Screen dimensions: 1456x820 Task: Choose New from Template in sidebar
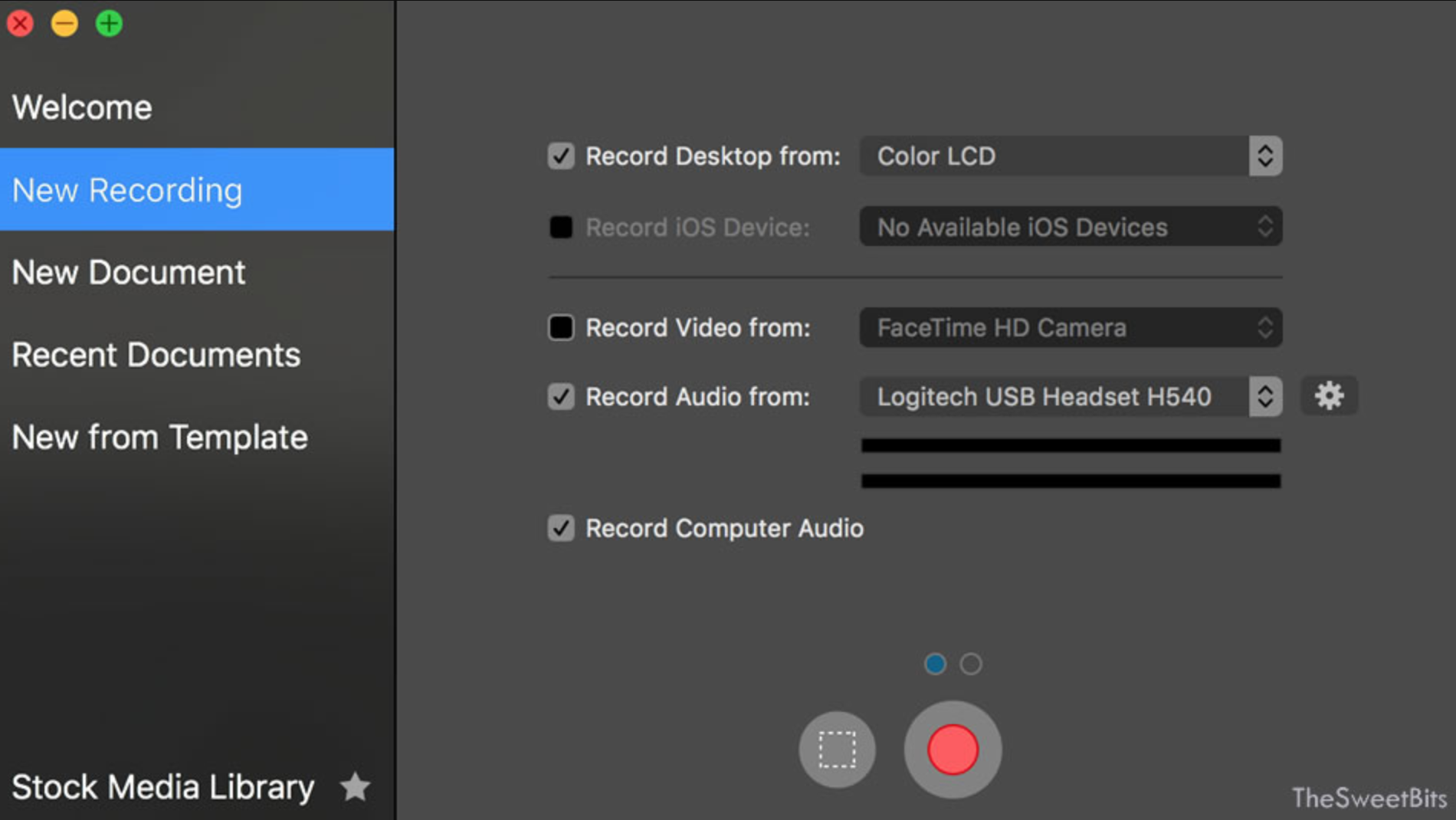pyautogui.click(x=160, y=438)
